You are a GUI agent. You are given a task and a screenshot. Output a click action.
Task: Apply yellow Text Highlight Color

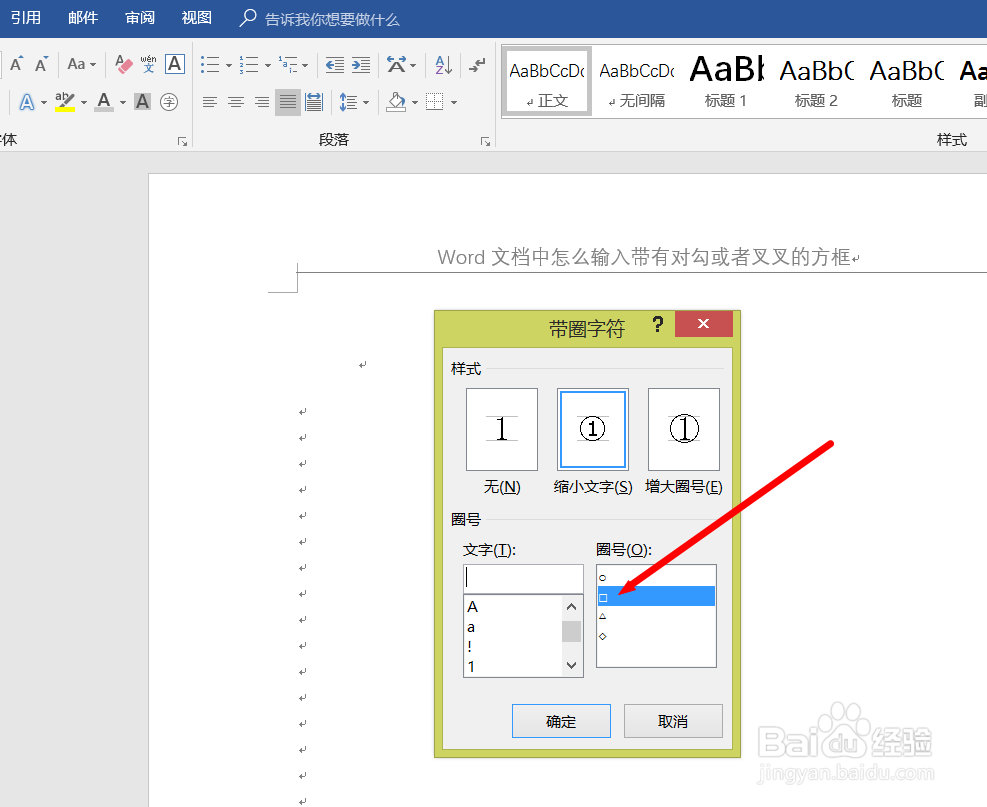coord(63,100)
